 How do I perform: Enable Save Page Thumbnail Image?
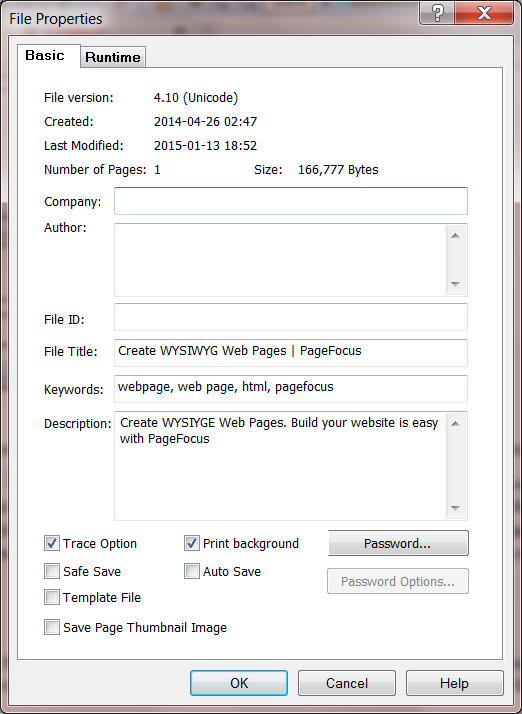52,627
